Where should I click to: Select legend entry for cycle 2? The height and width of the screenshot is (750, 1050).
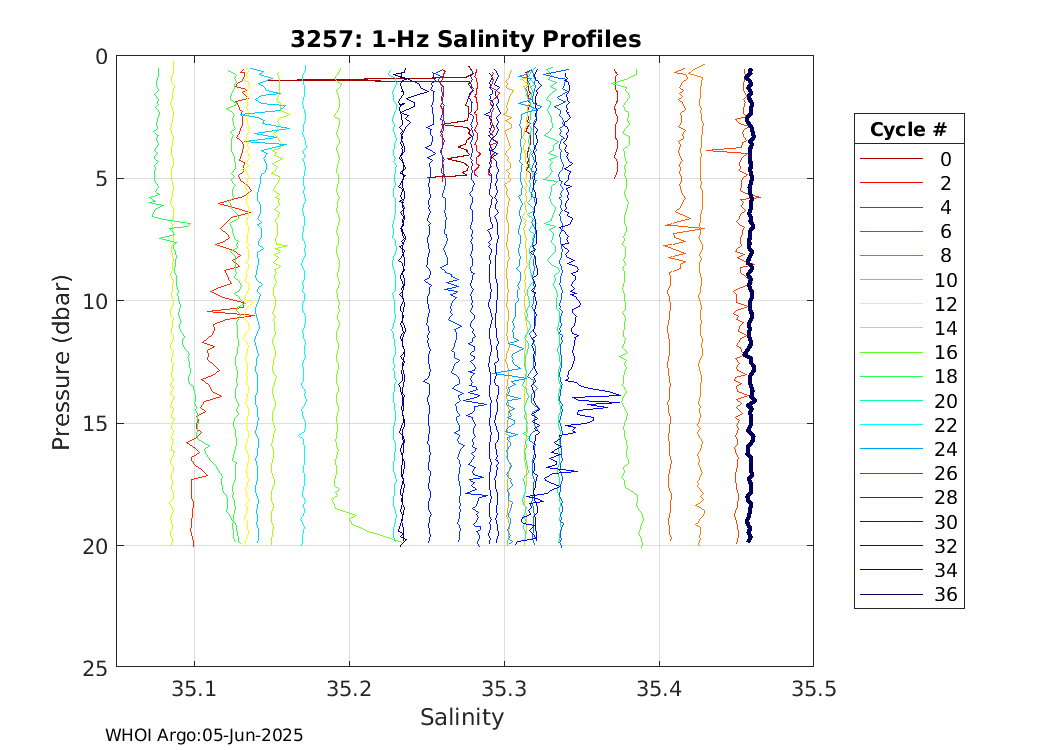[909, 183]
